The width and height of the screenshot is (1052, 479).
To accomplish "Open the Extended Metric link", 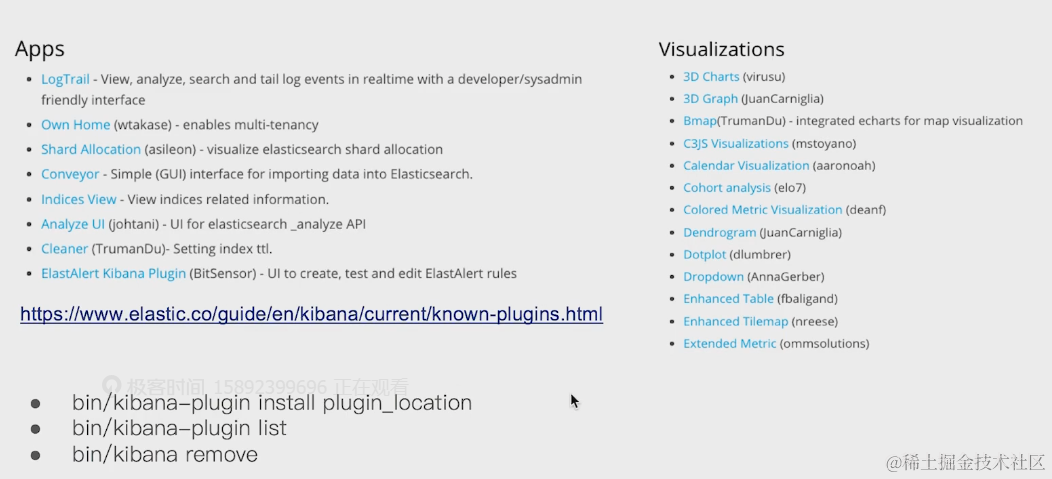I will pos(730,343).
